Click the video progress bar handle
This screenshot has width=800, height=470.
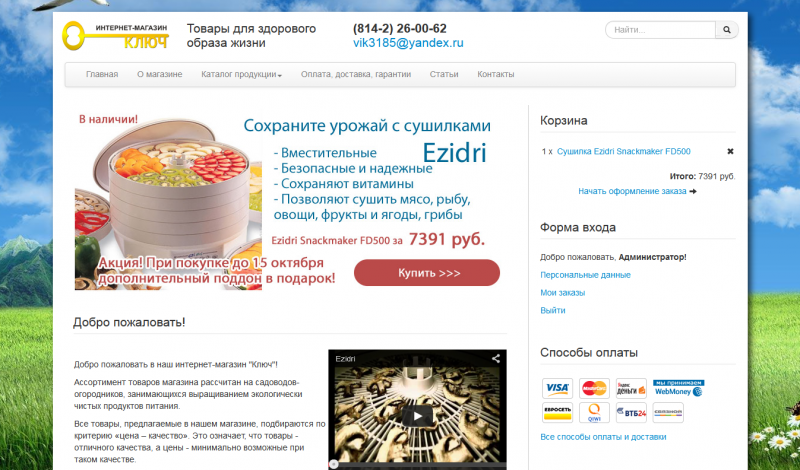tap(334, 464)
